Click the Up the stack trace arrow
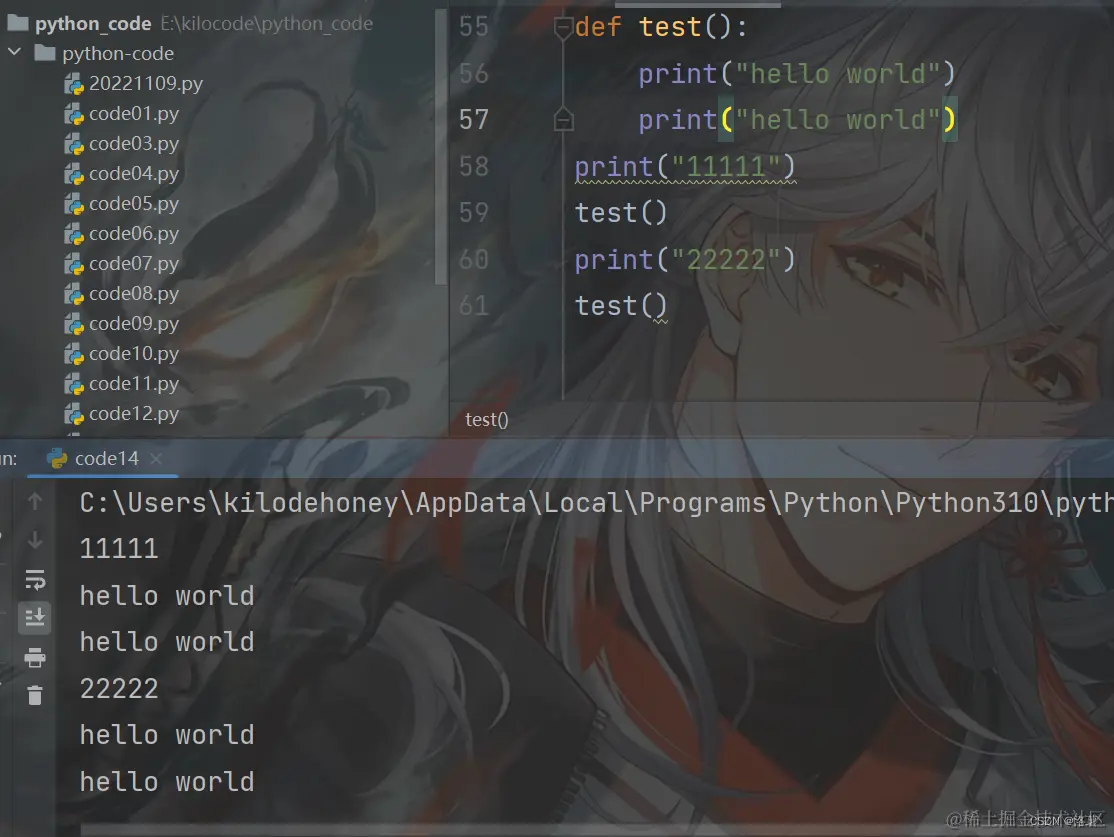Viewport: 1114px width, 837px height. tap(35, 502)
